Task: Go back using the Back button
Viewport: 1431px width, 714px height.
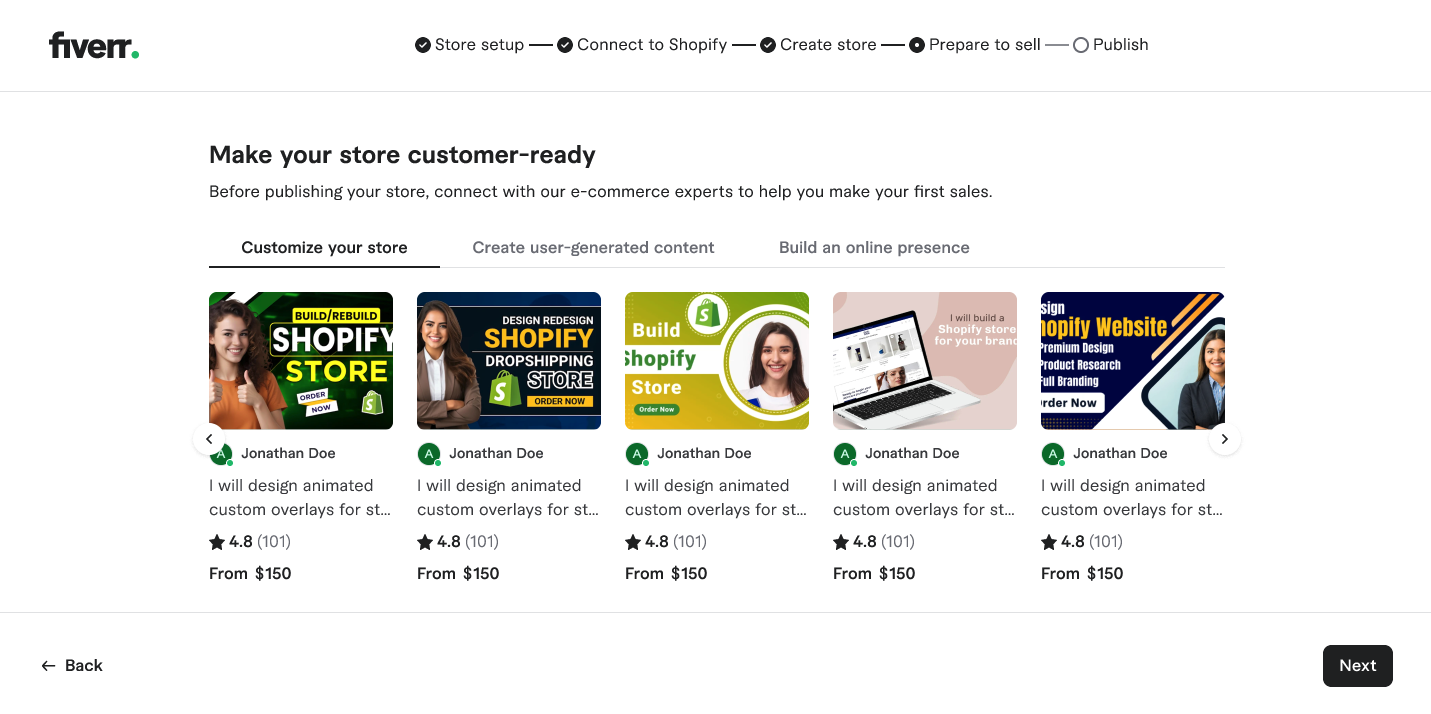Action: point(72,666)
